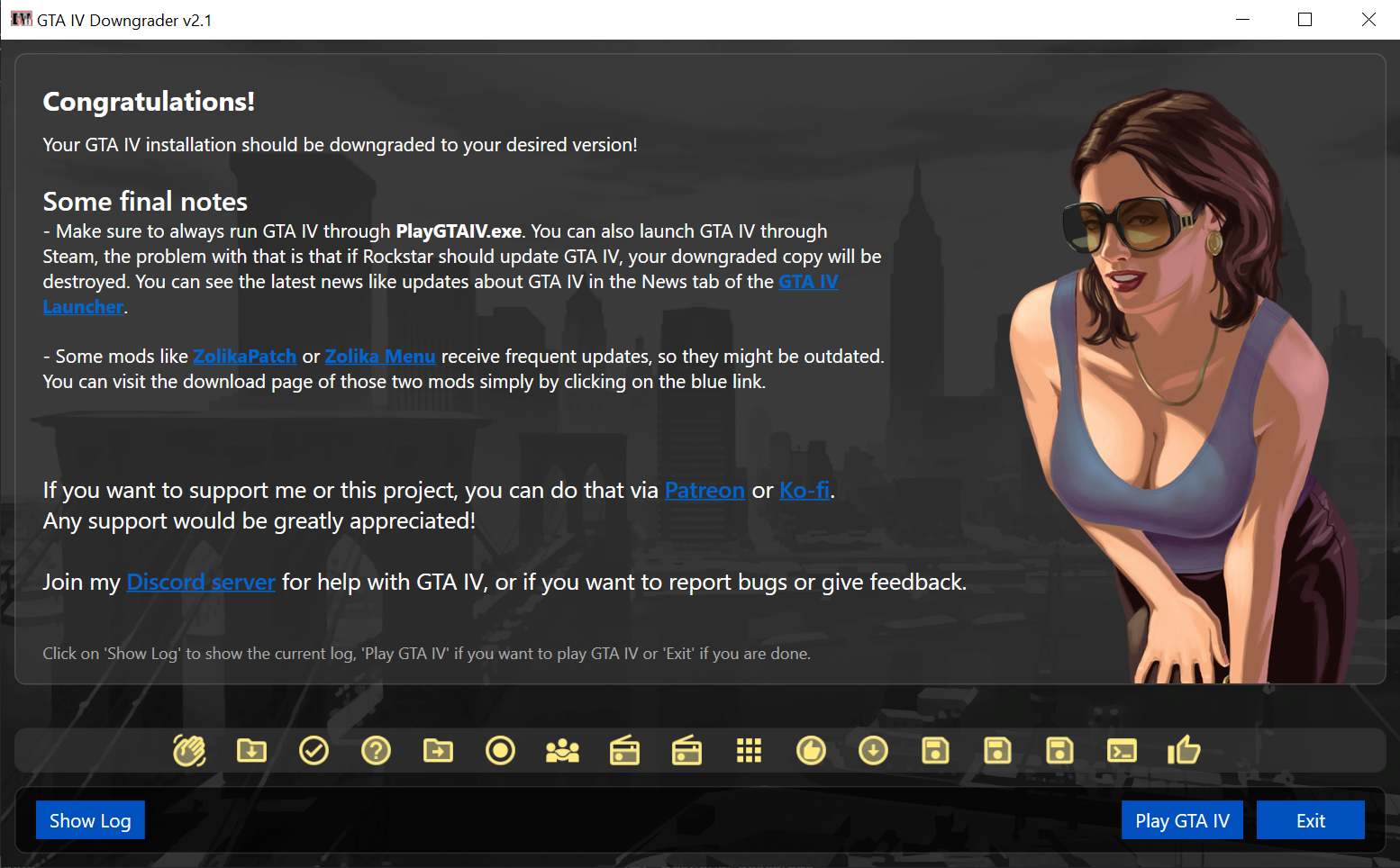Click the 'Congratulations!' heading
Screen dimensions: 1400x868
click(x=149, y=102)
